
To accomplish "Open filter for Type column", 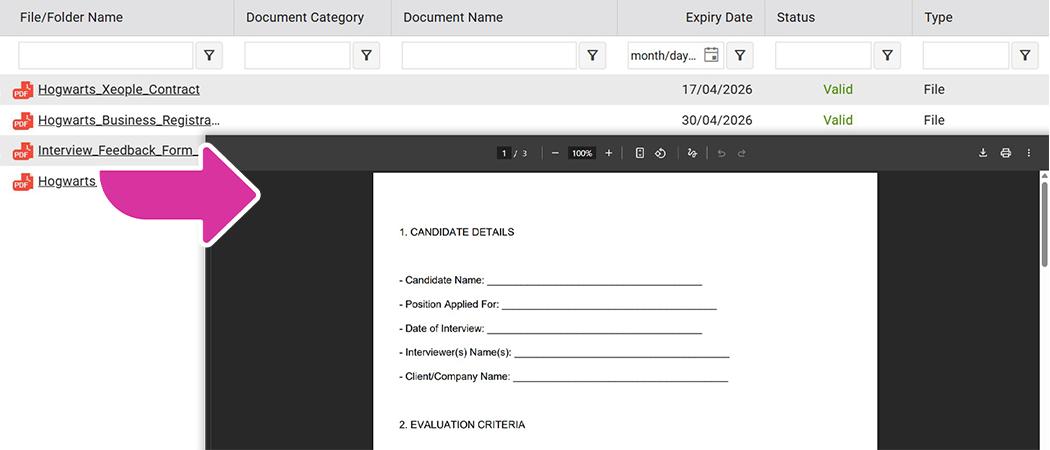I will pyautogui.click(x=1025, y=56).
